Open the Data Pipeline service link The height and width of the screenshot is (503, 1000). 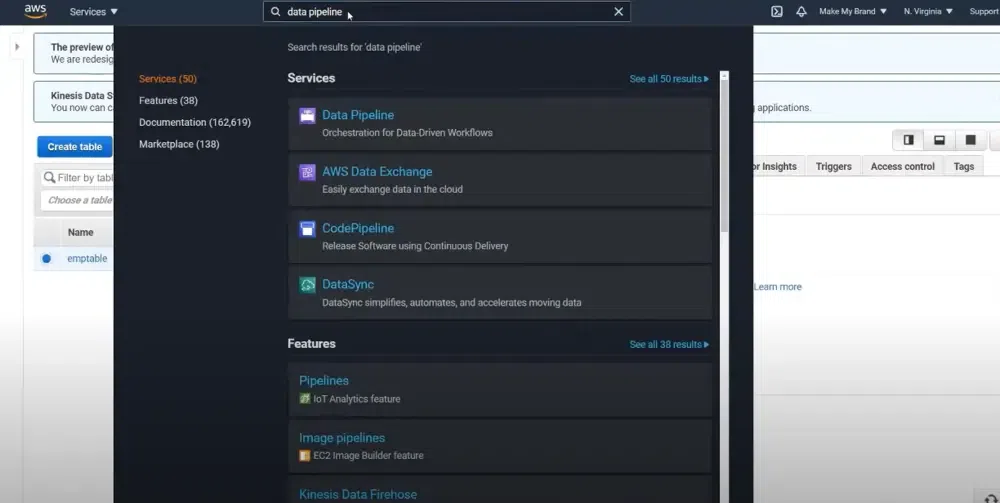(358, 115)
